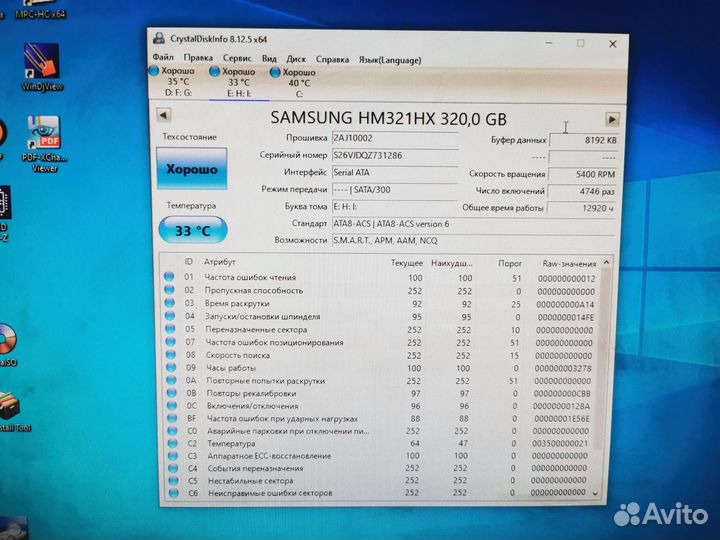
Task: Select row 01 Частота ошибок чтения
Action: (380, 278)
